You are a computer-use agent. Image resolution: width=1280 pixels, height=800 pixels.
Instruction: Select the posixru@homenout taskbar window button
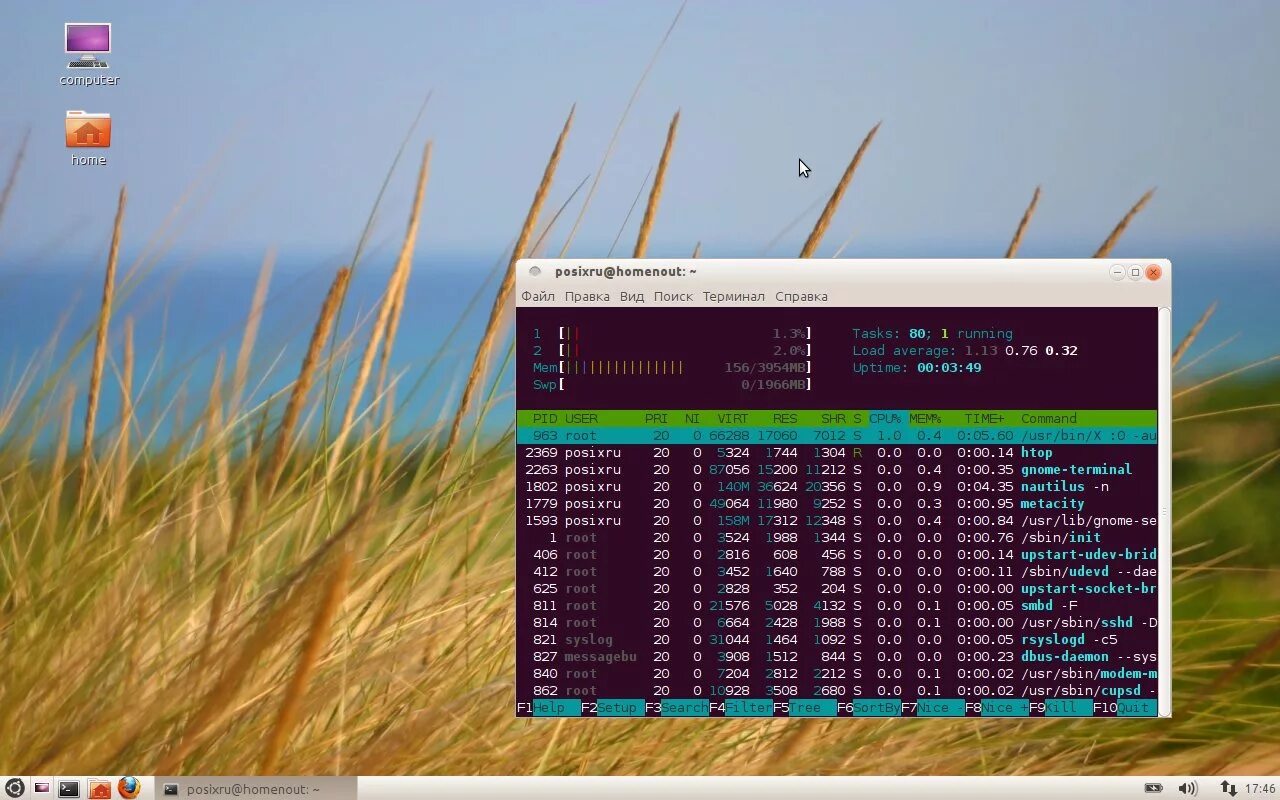255,789
